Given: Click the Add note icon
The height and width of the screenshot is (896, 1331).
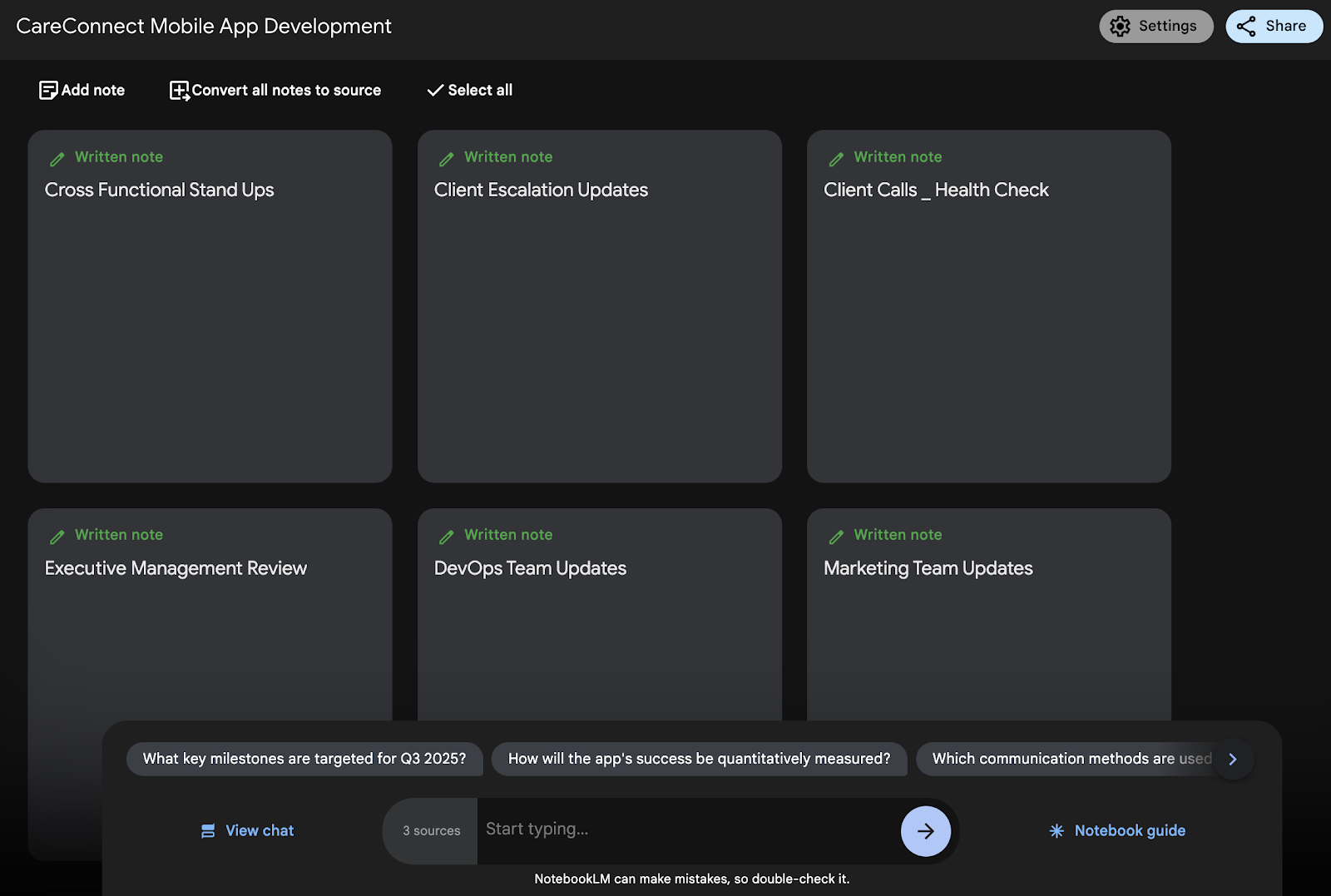Looking at the screenshot, I should pyautogui.click(x=48, y=90).
